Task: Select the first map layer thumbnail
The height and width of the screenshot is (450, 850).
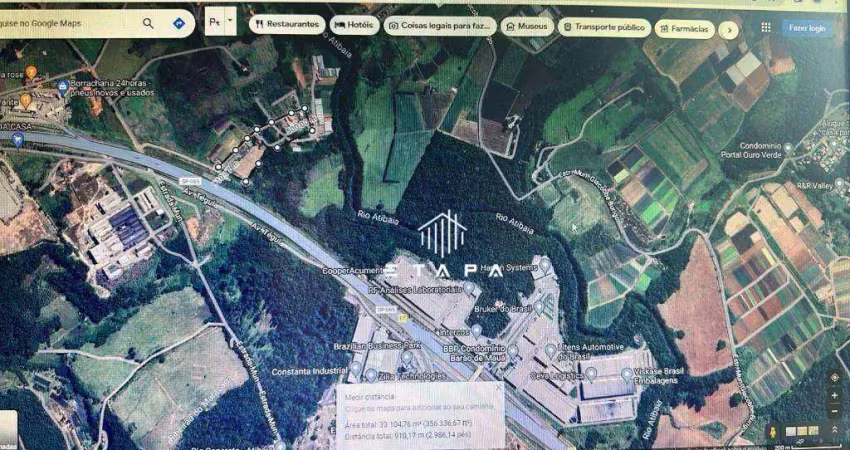Action: 791,432
